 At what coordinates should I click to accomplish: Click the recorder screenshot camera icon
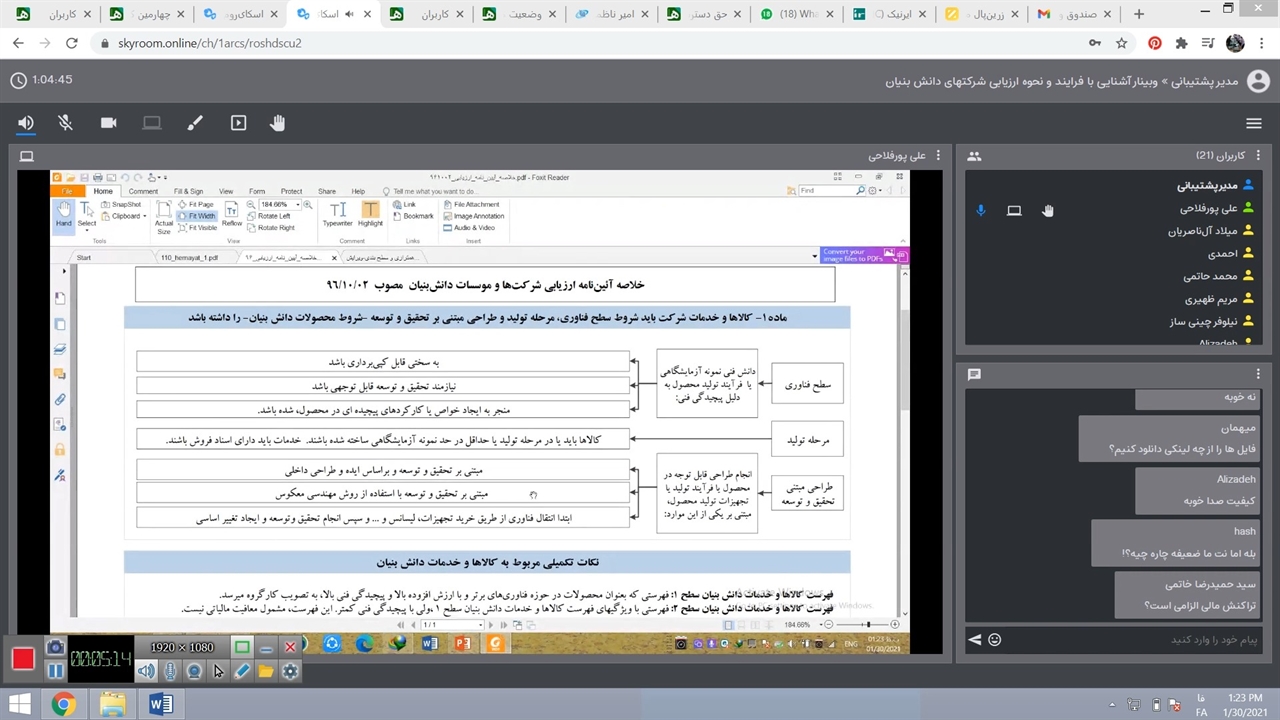point(55,648)
